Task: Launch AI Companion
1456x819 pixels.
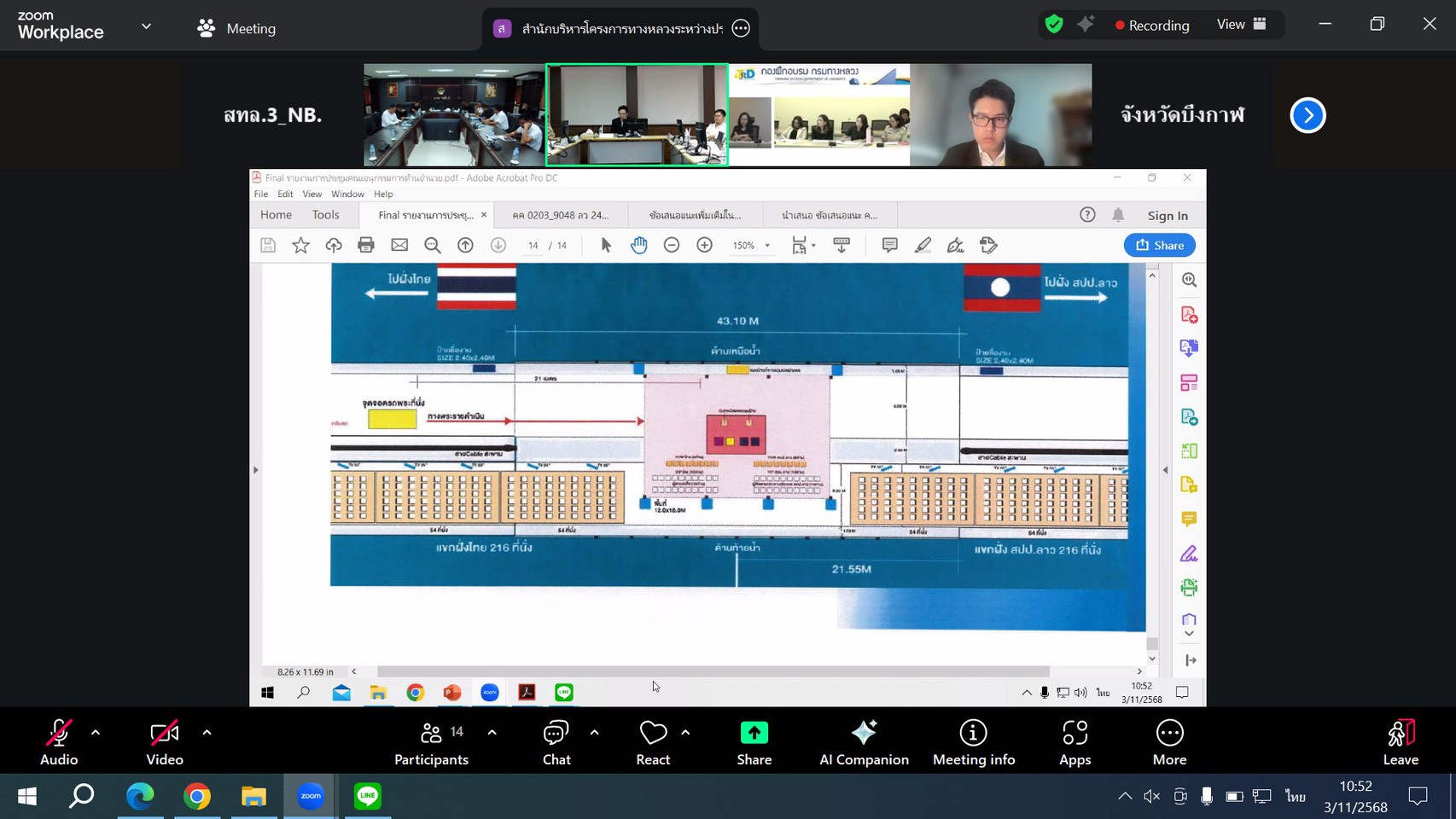Action: [864, 741]
